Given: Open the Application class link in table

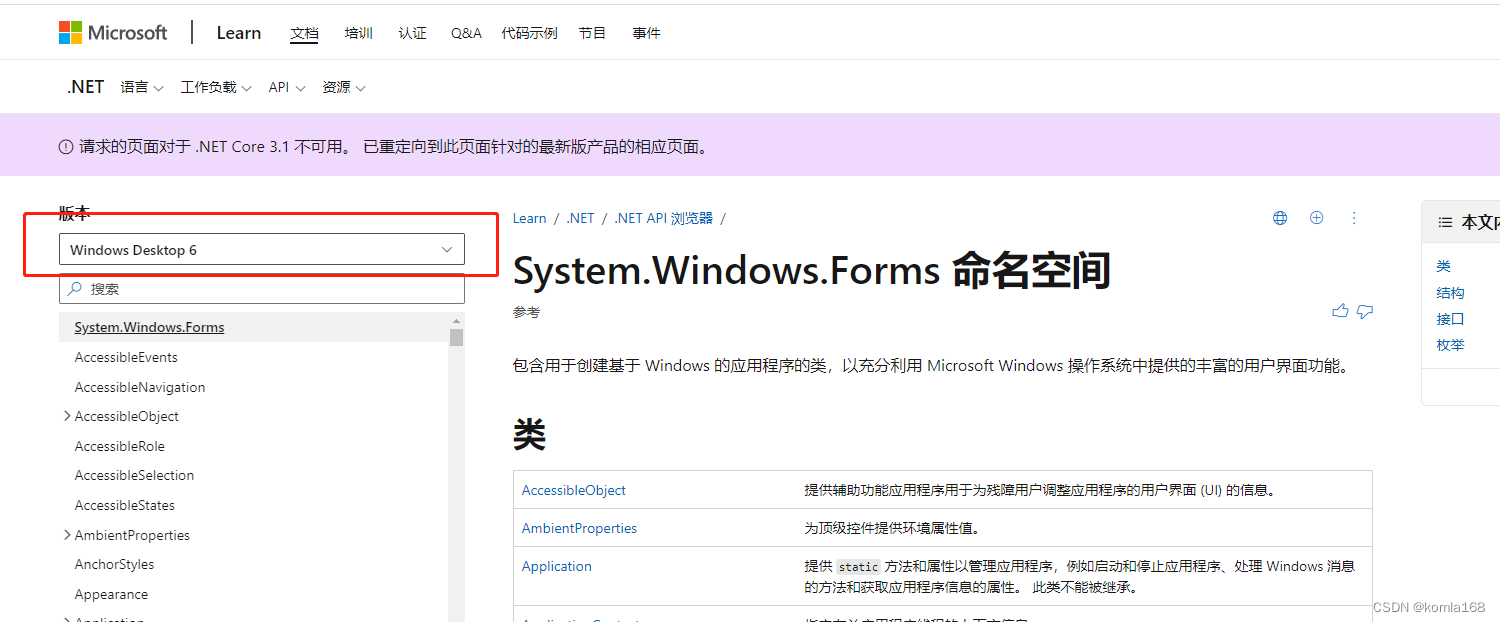Looking at the screenshot, I should click(x=557, y=566).
